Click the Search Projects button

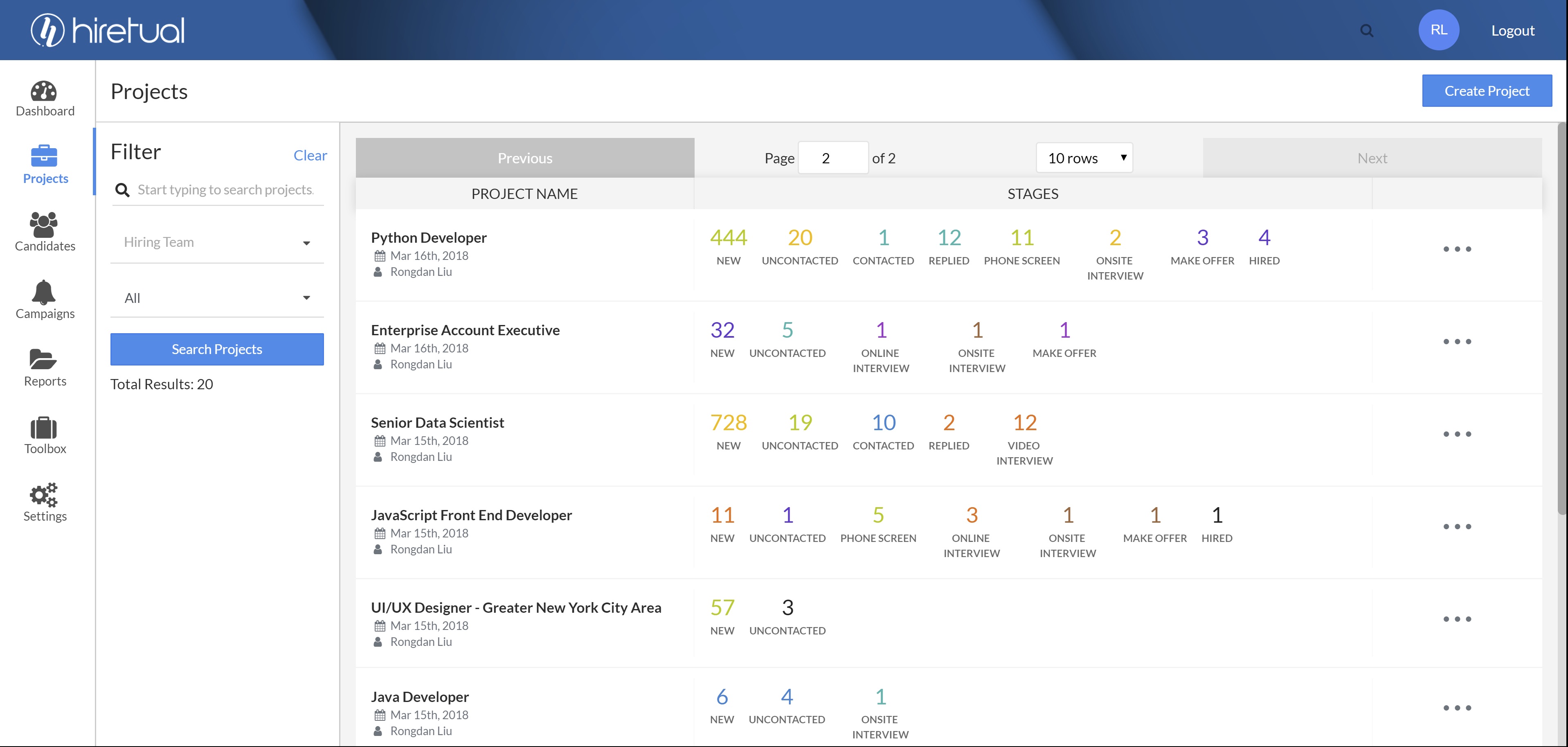coord(217,350)
